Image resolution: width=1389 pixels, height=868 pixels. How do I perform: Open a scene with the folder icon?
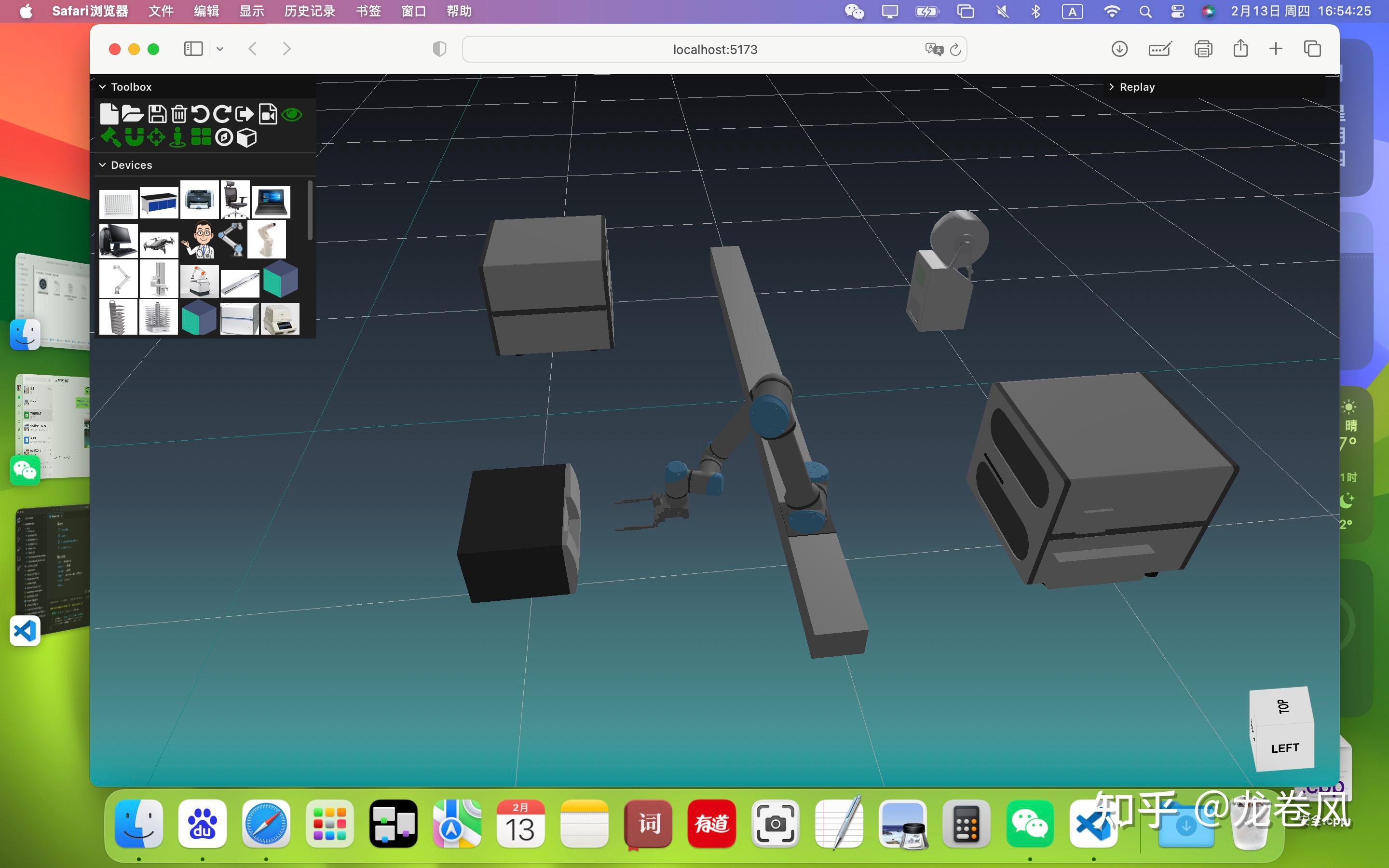133,114
